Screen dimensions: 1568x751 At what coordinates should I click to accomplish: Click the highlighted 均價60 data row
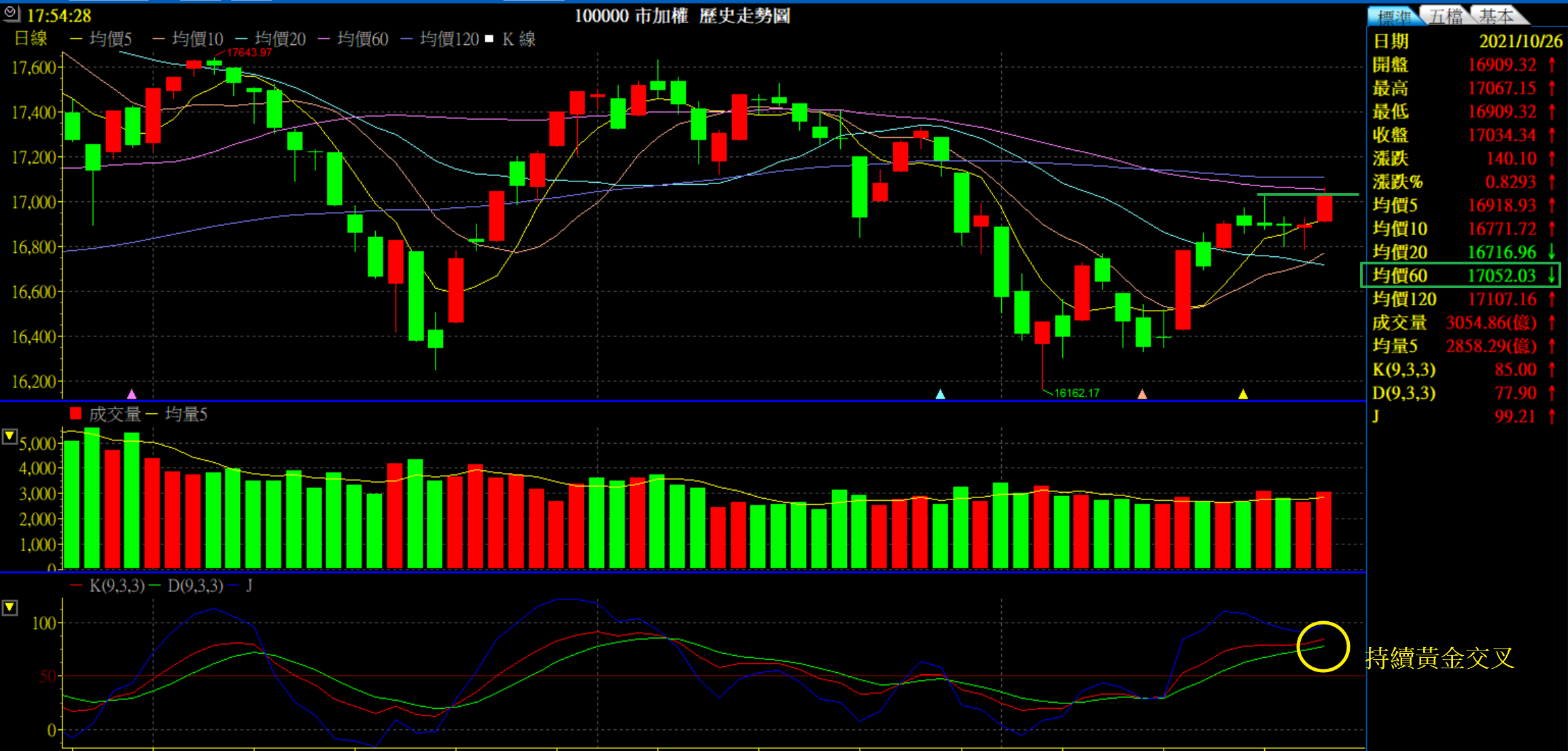pyautogui.click(x=1460, y=275)
